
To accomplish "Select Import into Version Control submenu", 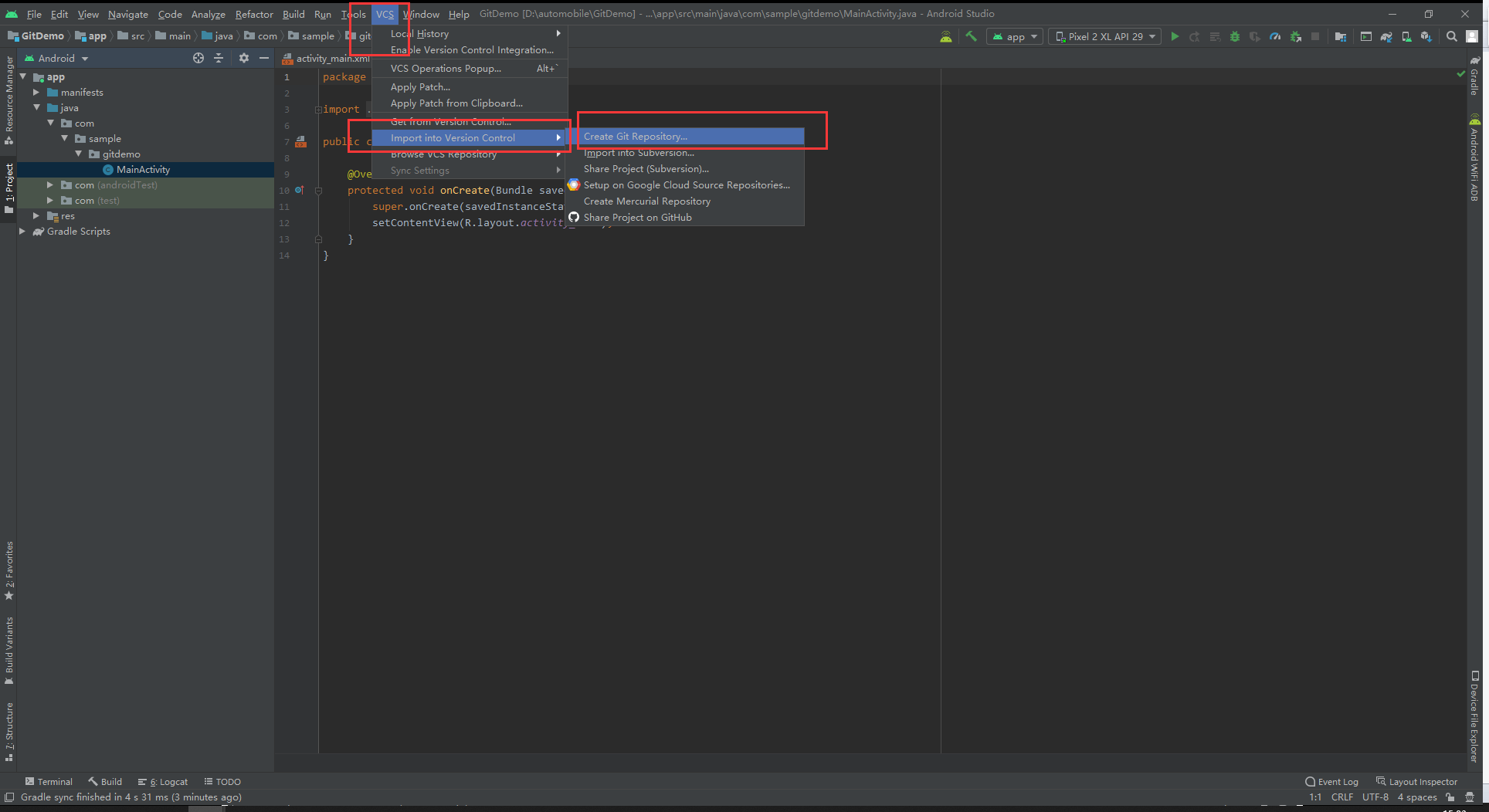I will (x=469, y=138).
